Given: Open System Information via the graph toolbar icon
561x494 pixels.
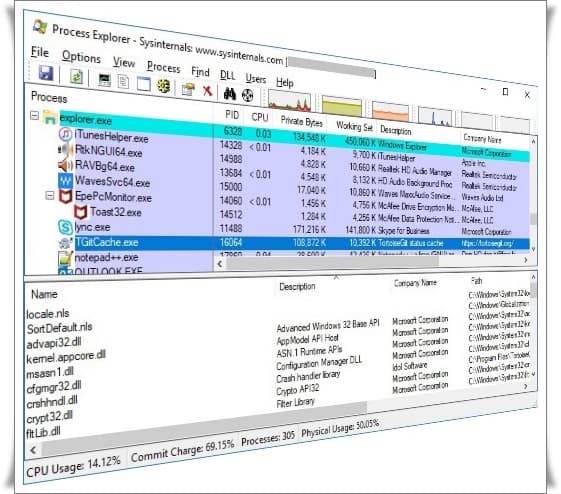Looking at the screenshot, I should (104, 80).
